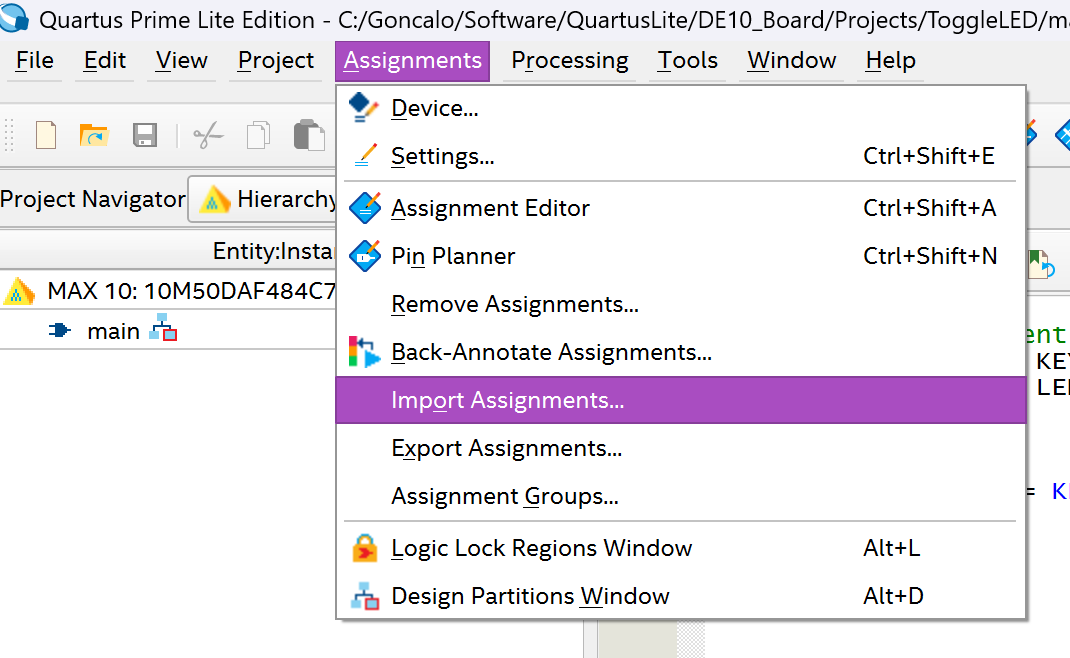The width and height of the screenshot is (1070, 658).
Task: Click the MAX 10 device warning icon
Action: (x=19, y=291)
